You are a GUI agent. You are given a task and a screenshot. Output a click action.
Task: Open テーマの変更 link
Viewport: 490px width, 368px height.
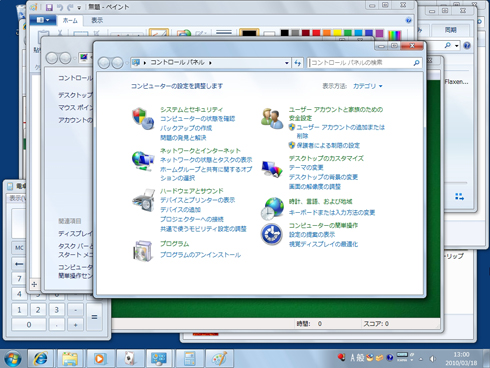pos(306,167)
